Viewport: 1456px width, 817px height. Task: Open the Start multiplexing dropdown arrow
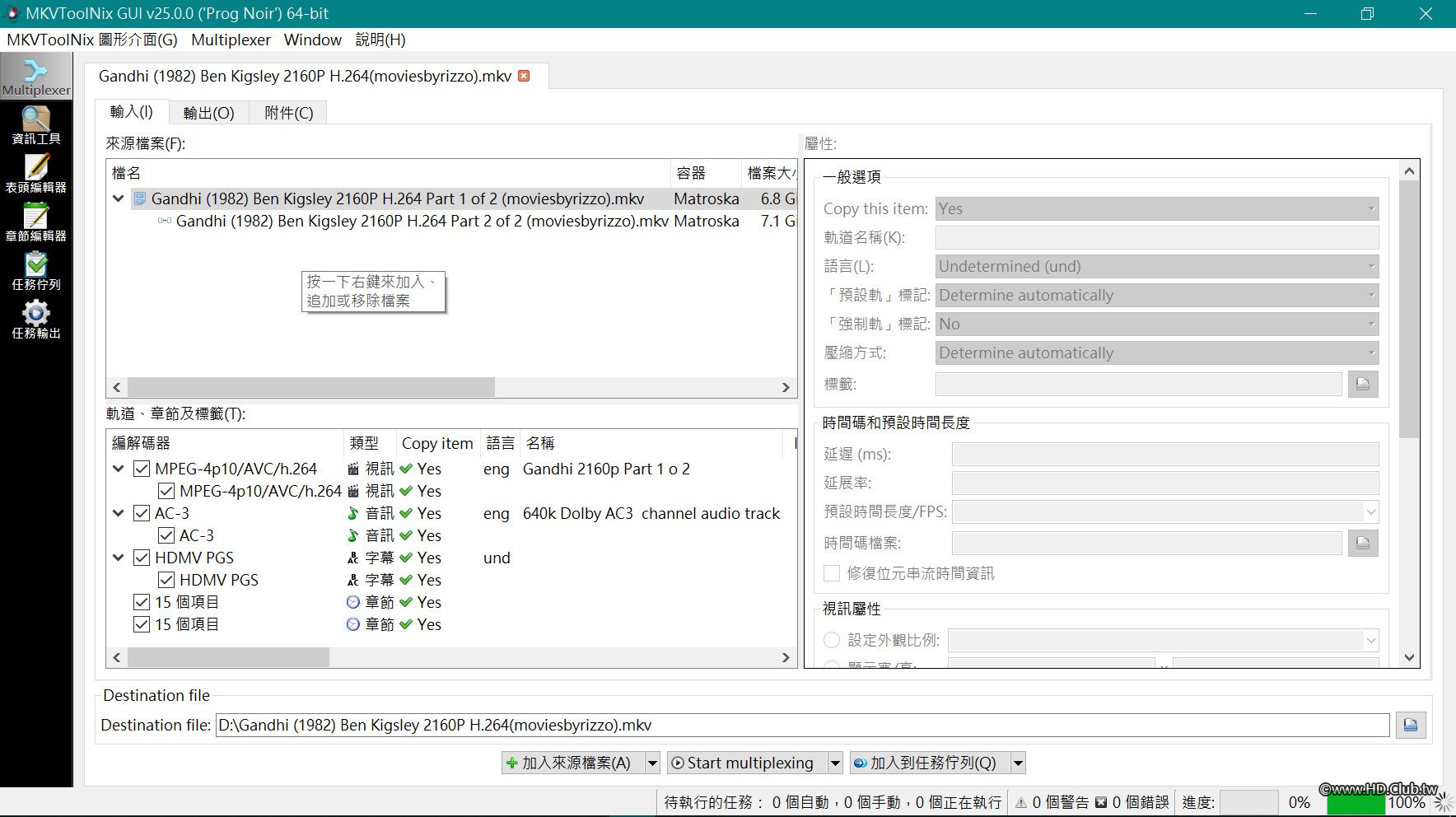(835, 763)
